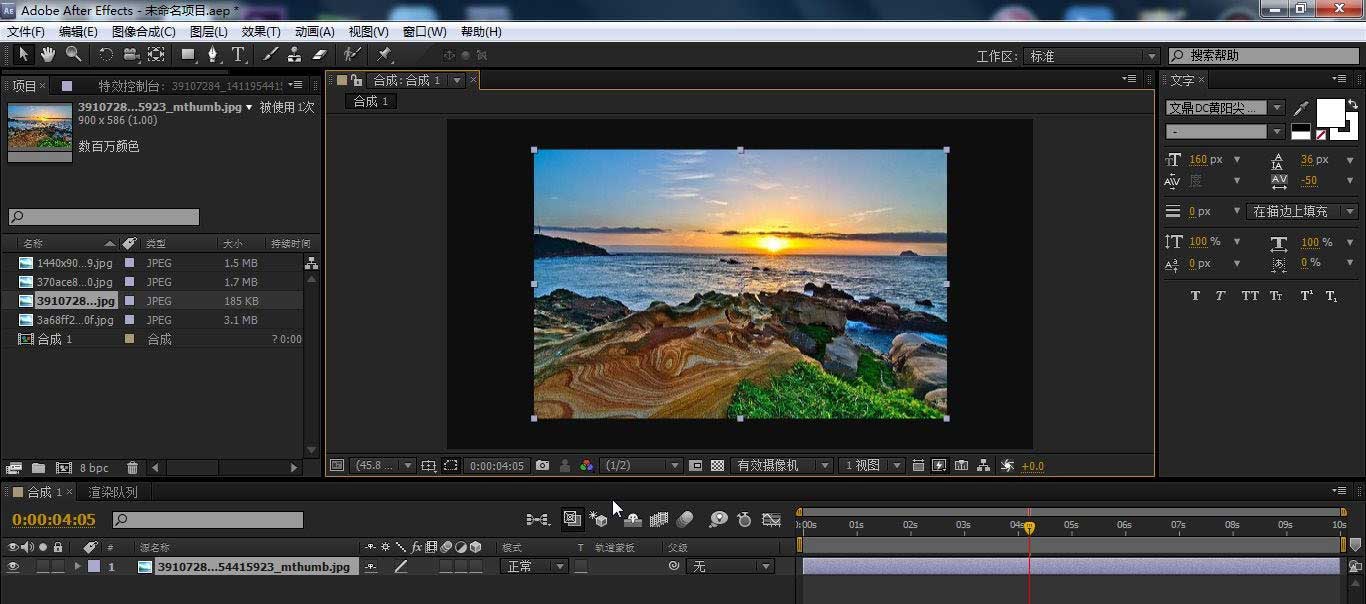Viewport: 1366px width, 604px height.
Task: Pick the horizontal Type tool in the toolbar
Action: (x=238, y=55)
